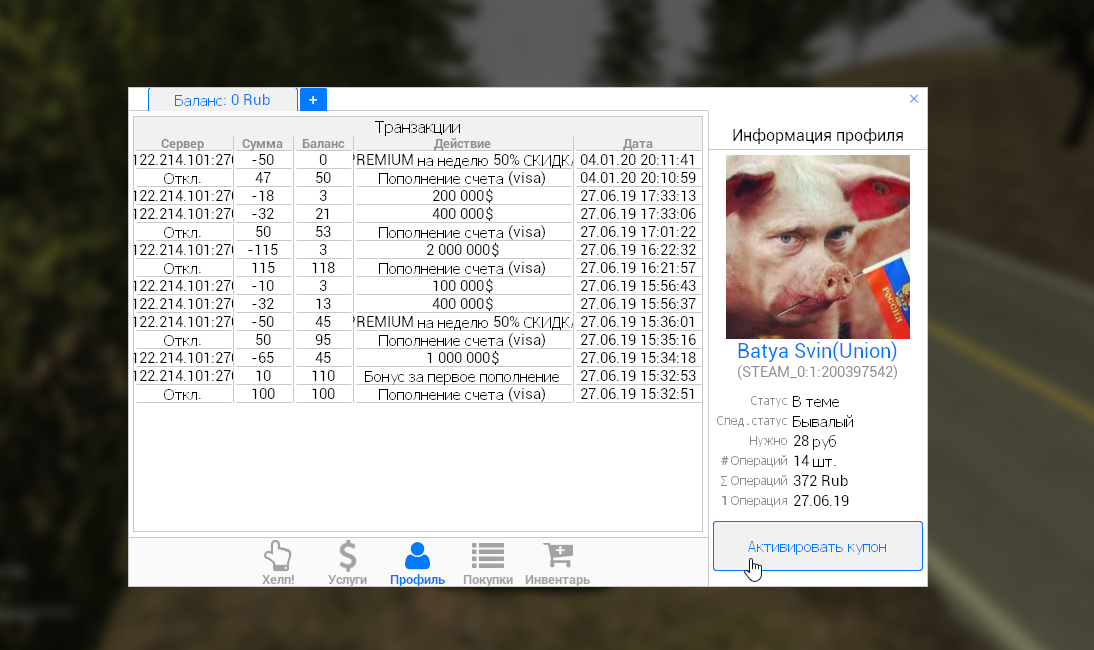This screenshot has height=650, width=1094.
Task: Click the Нужно value 28 руб
Action: (x=814, y=441)
